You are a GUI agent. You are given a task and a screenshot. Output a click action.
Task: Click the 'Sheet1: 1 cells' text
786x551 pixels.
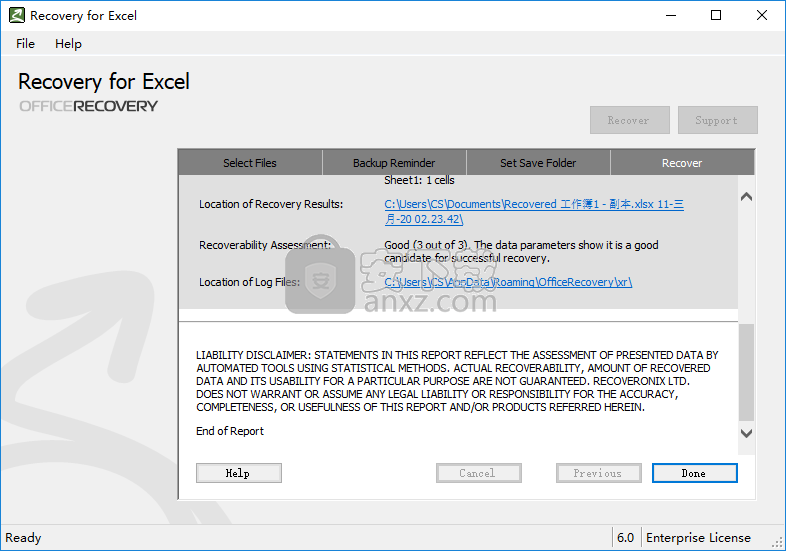click(419, 180)
